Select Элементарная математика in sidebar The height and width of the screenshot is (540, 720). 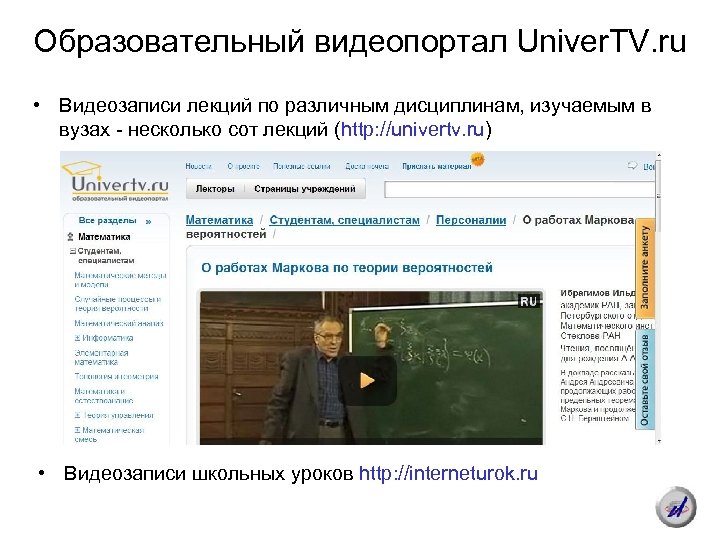click(101, 357)
